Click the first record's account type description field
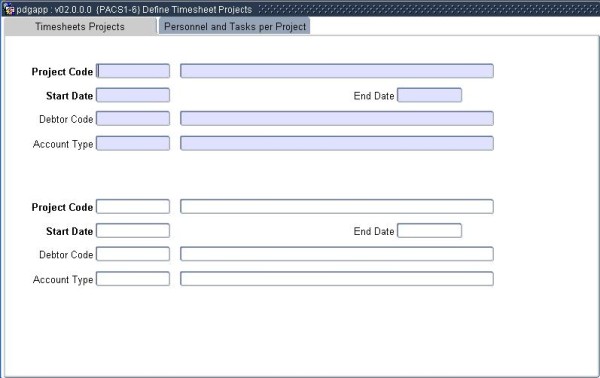The image size is (600, 378). (x=337, y=143)
